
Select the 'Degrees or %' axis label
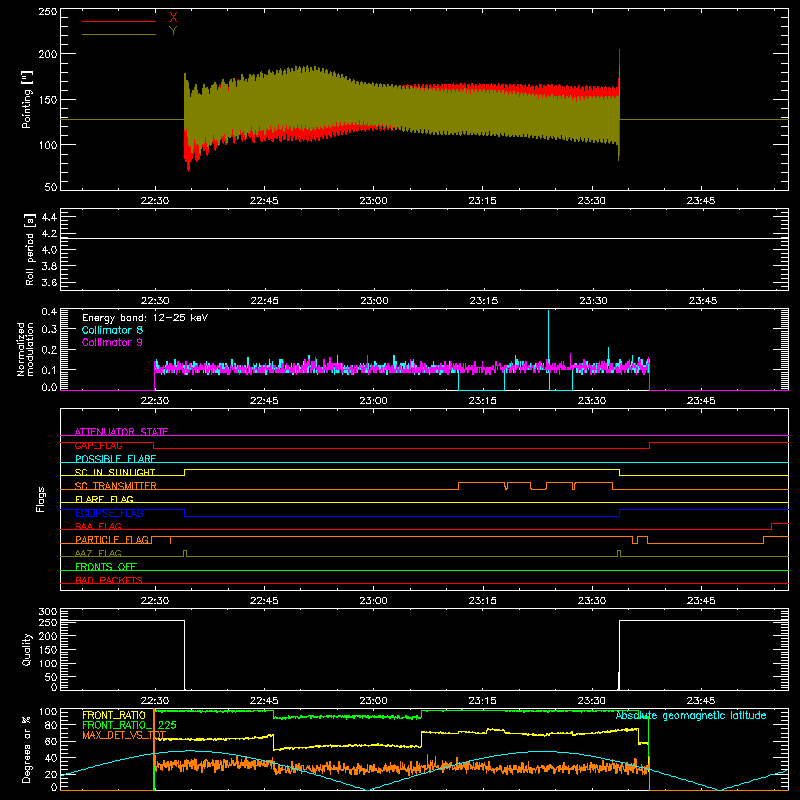(x=27, y=749)
